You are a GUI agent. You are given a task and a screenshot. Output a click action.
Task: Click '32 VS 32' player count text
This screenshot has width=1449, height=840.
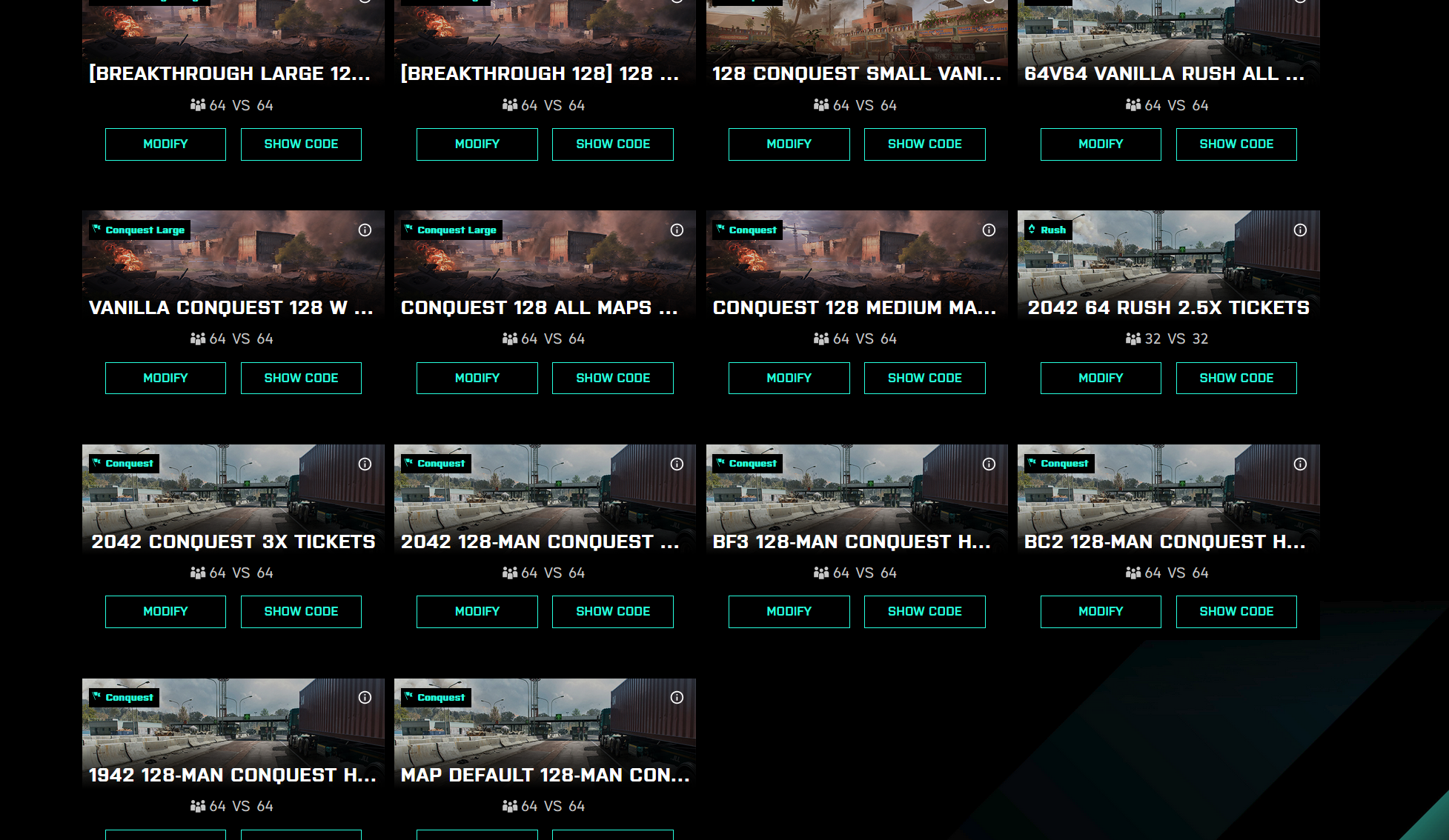click(x=1176, y=339)
